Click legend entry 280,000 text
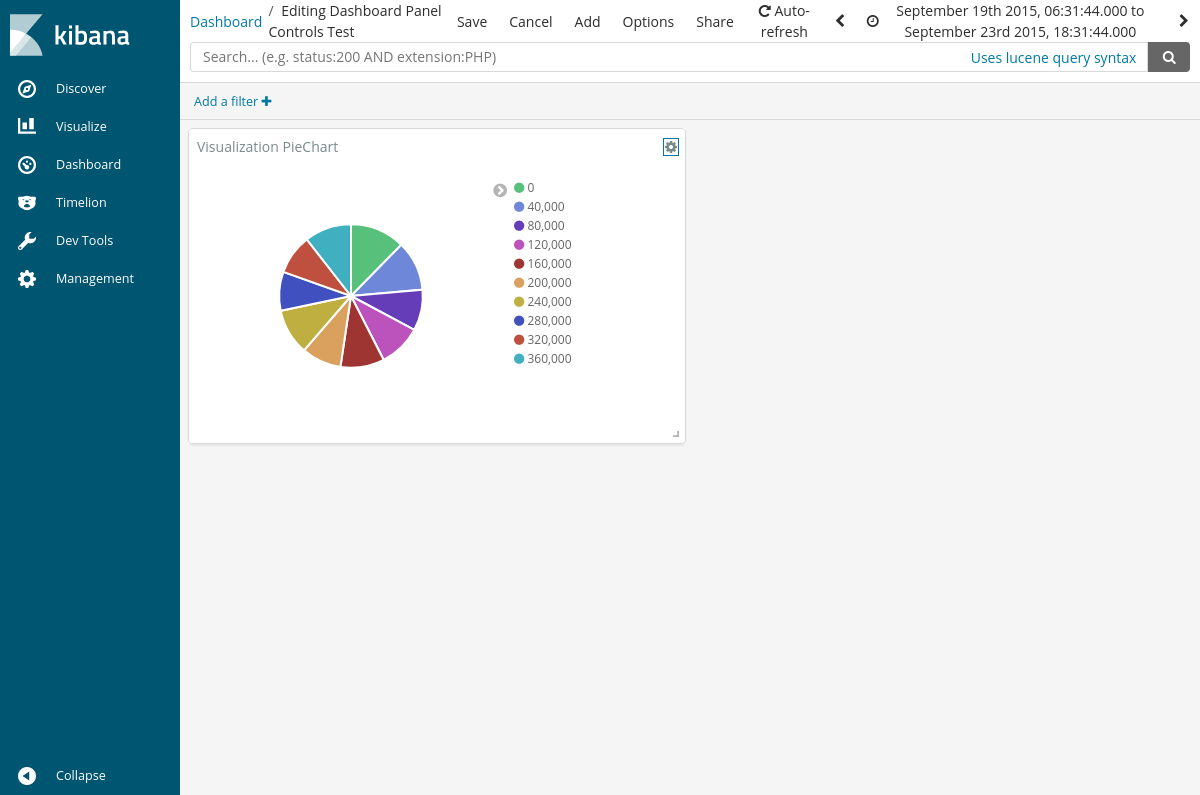1200x795 pixels. 549,321
